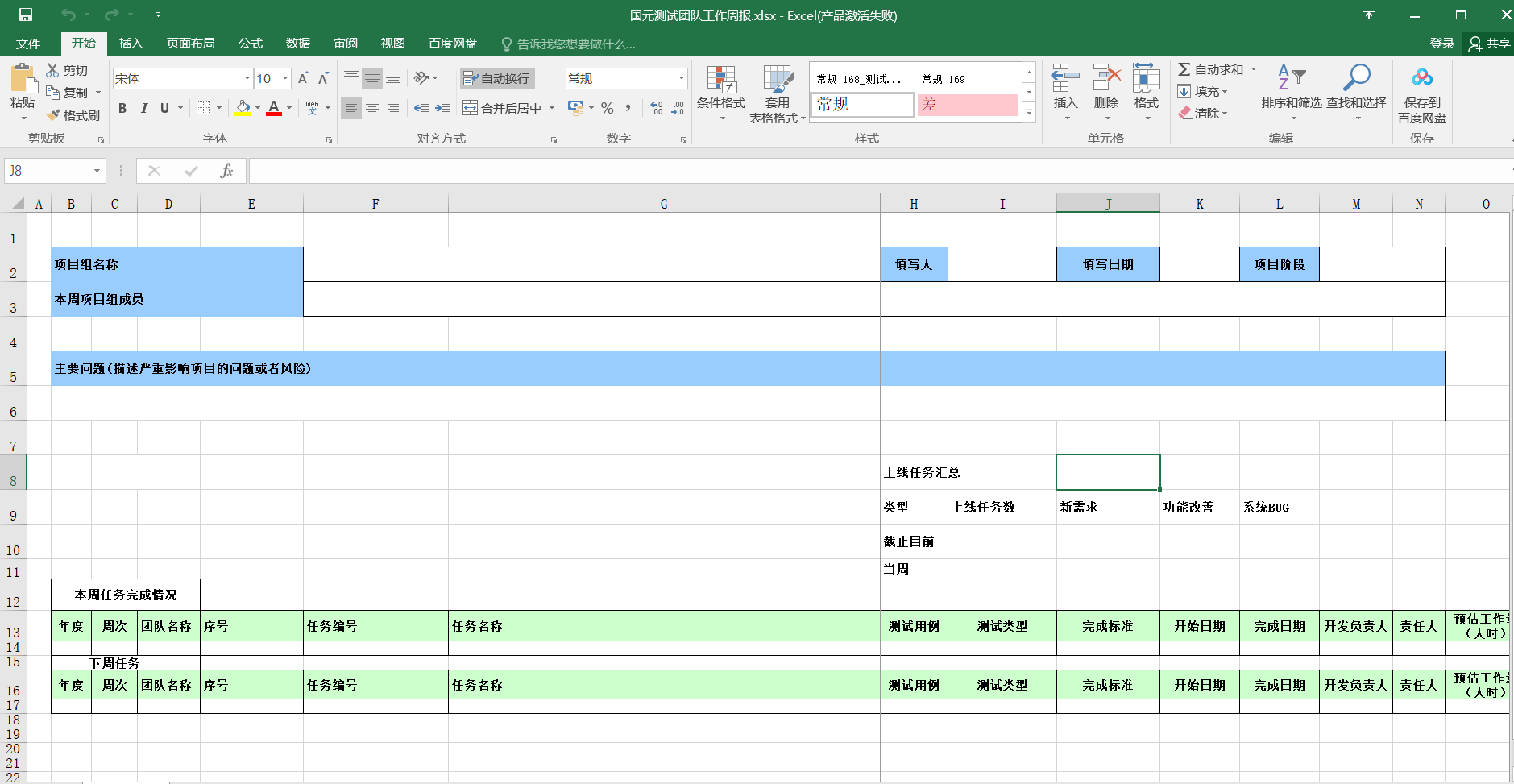Switch to the Page Layout tab
Viewport: 1514px width, 784px height.
coord(190,44)
